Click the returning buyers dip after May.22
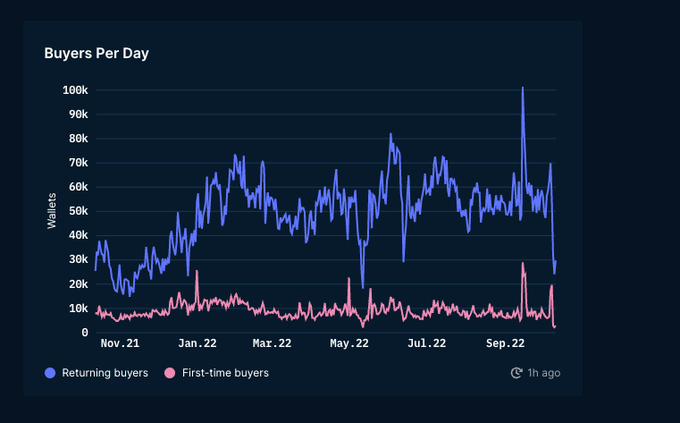The height and width of the screenshot is (423, 680). pos(363,286)
